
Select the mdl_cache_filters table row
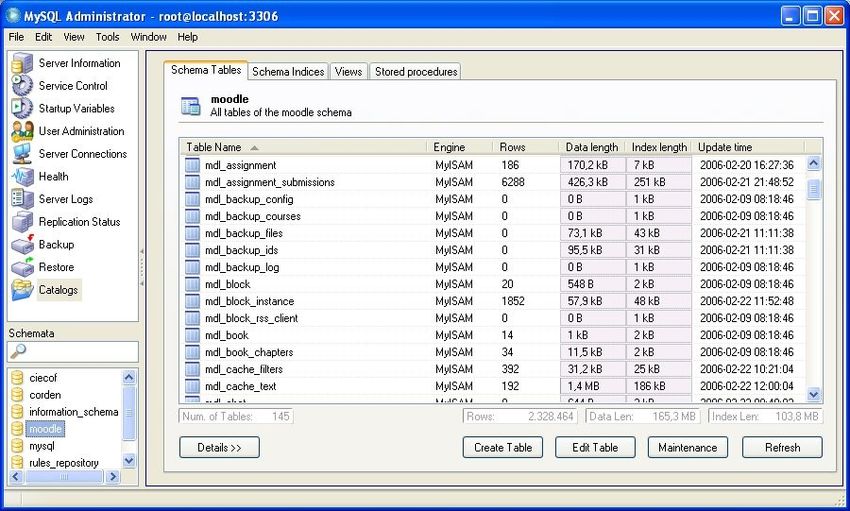[x=493, y=369]
